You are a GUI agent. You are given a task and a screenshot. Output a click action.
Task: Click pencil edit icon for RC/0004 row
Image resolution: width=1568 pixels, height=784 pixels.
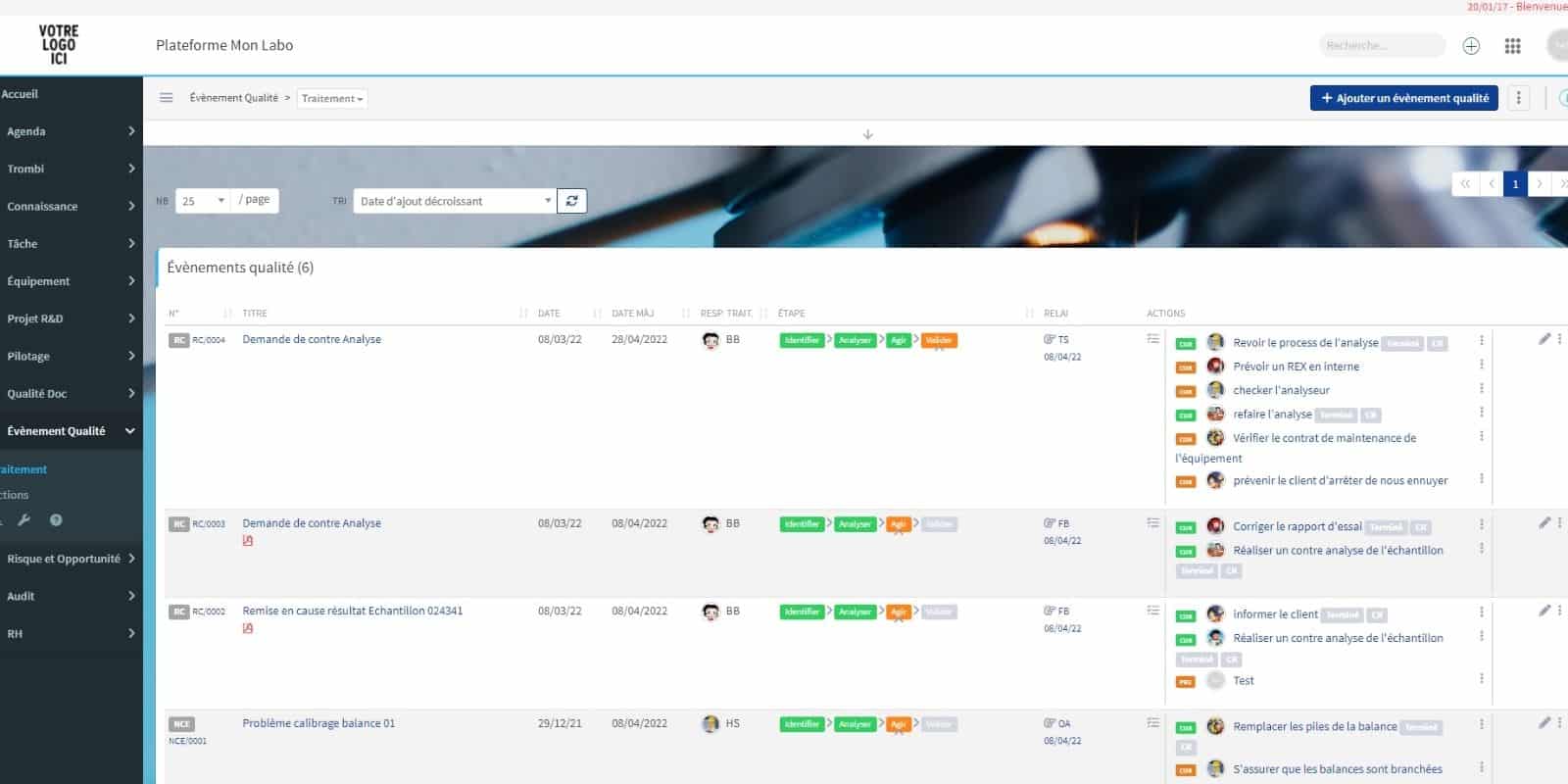[1543, 339]
